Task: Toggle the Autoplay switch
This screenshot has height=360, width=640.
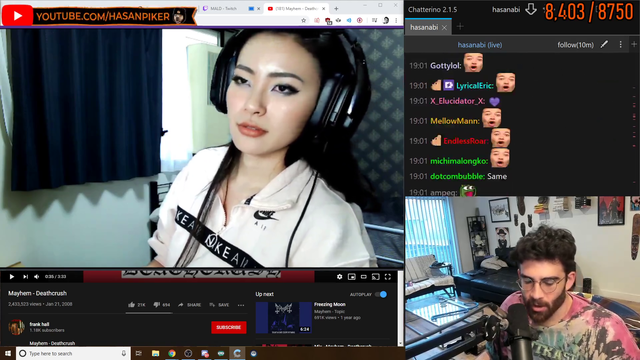Action: pos(382,294)
